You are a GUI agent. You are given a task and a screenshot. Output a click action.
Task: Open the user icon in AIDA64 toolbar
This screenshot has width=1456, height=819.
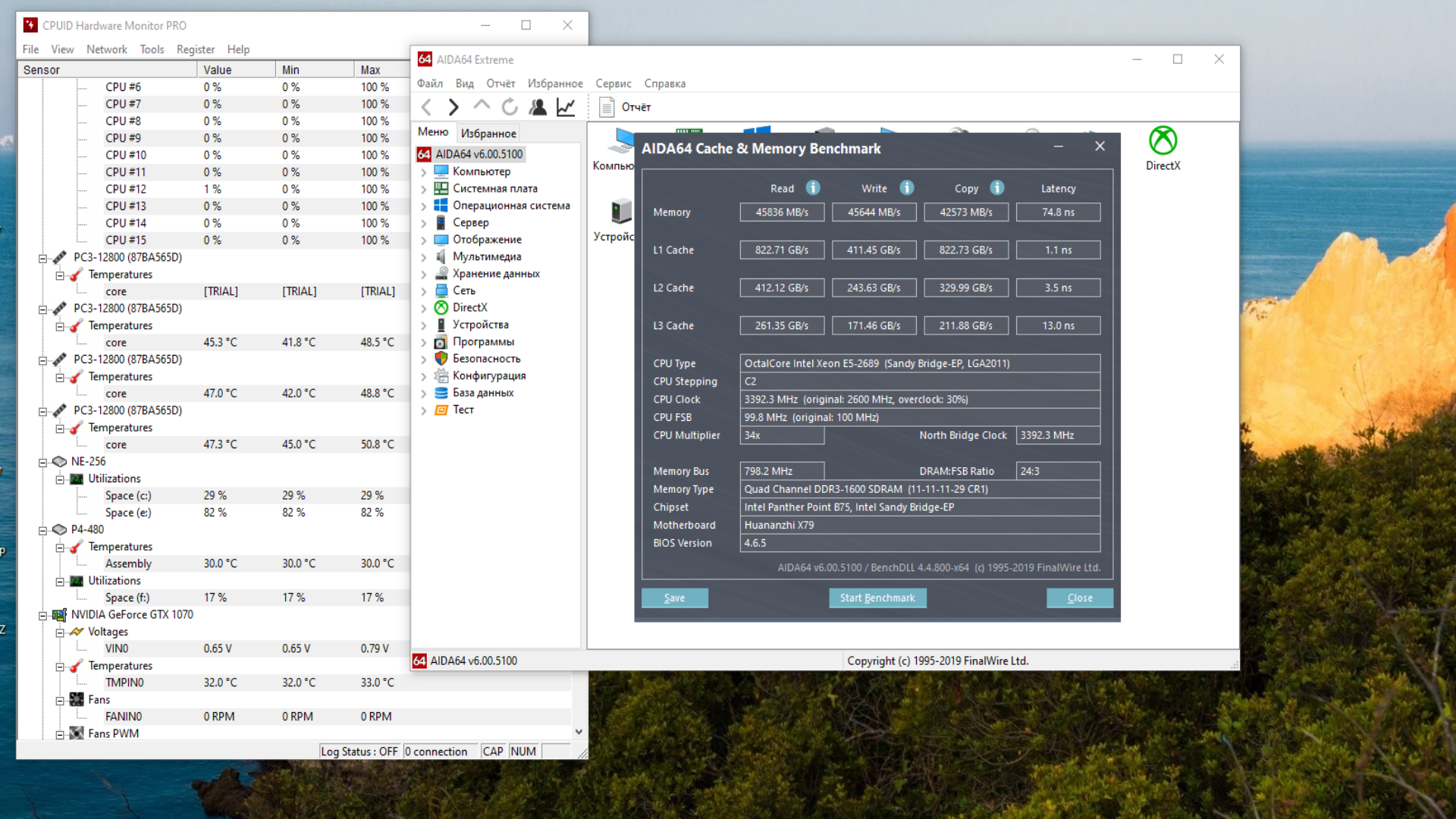click(x=538, y=107)
